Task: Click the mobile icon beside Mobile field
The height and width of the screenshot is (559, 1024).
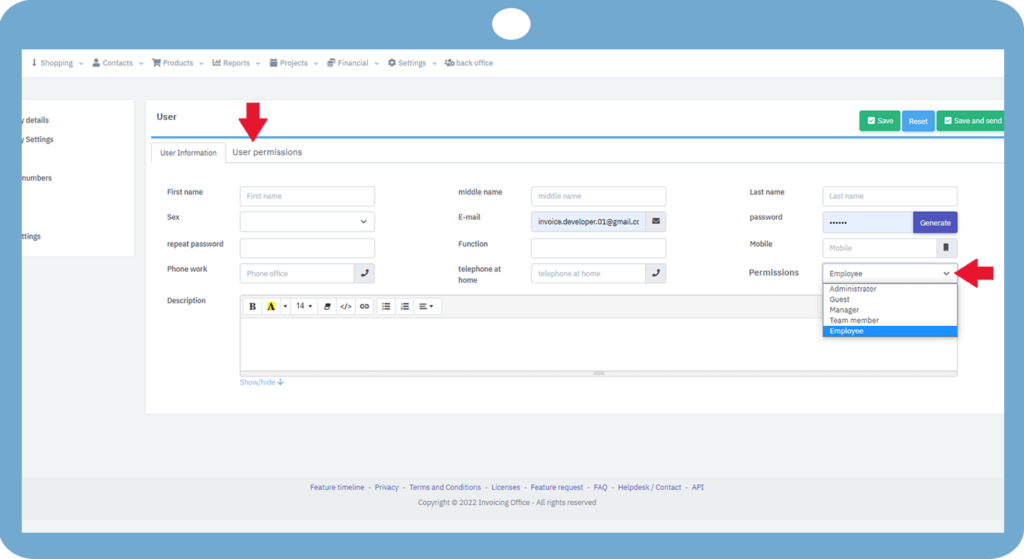Action: (946, 248)
